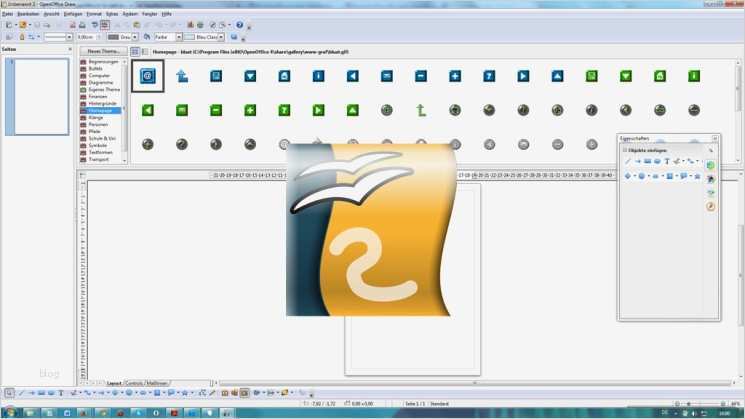The width and height of the screenshot is (745, 419).
Task: Open the Windows Start menu
Action: [x=9, y=413]
